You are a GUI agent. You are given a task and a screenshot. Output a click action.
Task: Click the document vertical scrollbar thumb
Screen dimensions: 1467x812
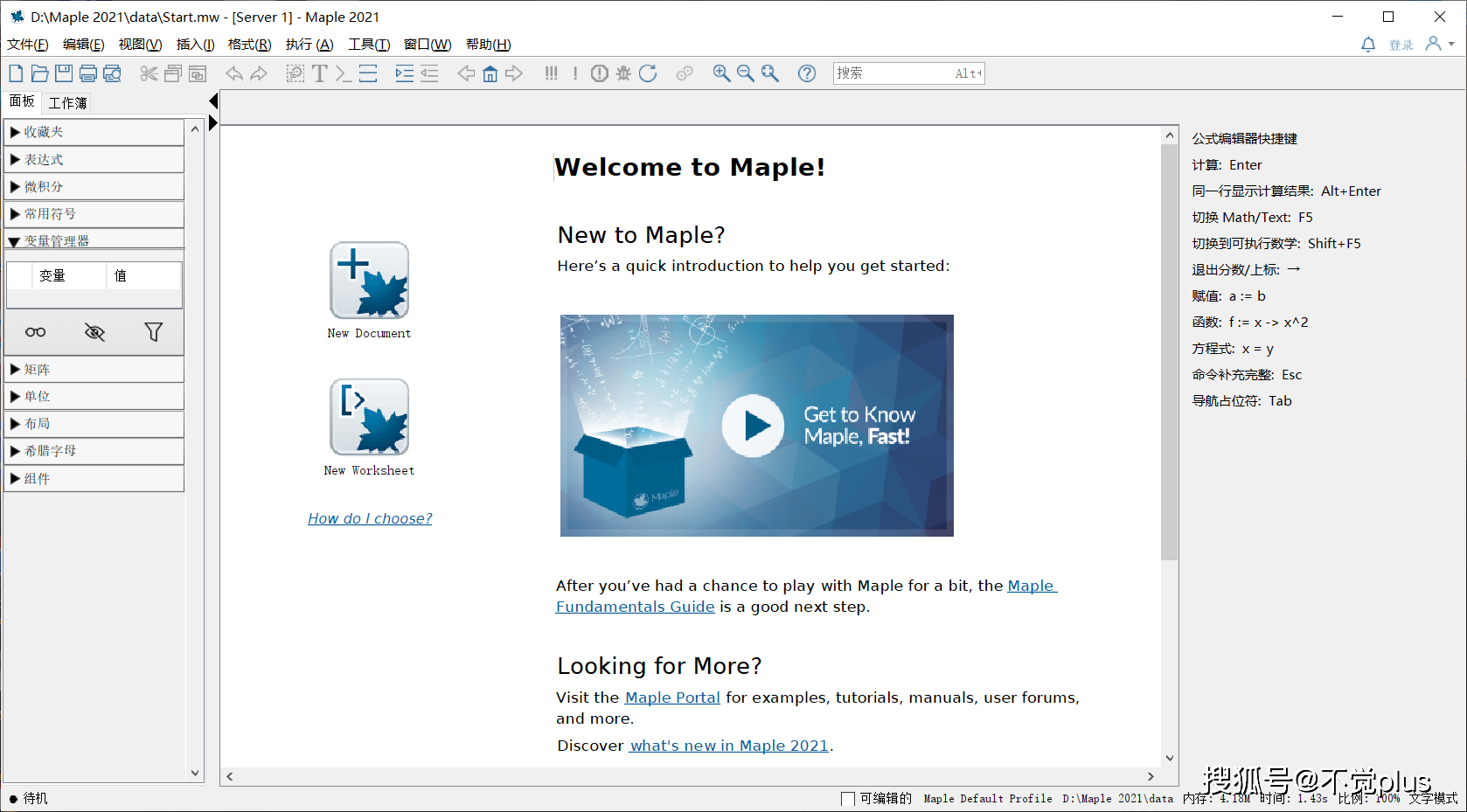[x=1169, y=352]
